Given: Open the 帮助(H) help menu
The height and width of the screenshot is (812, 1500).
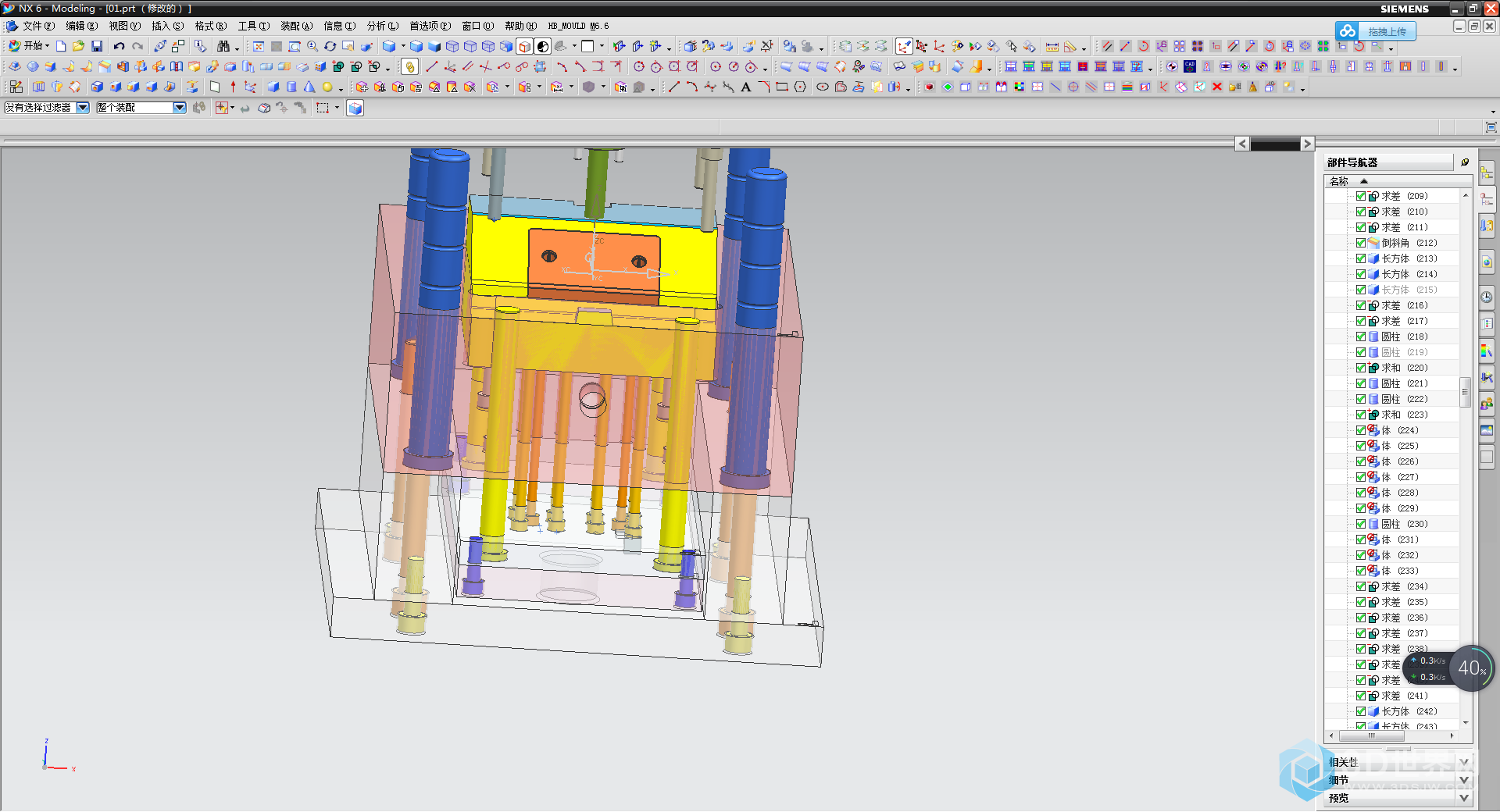Looking at the screenshot, I should click(520, 26).
